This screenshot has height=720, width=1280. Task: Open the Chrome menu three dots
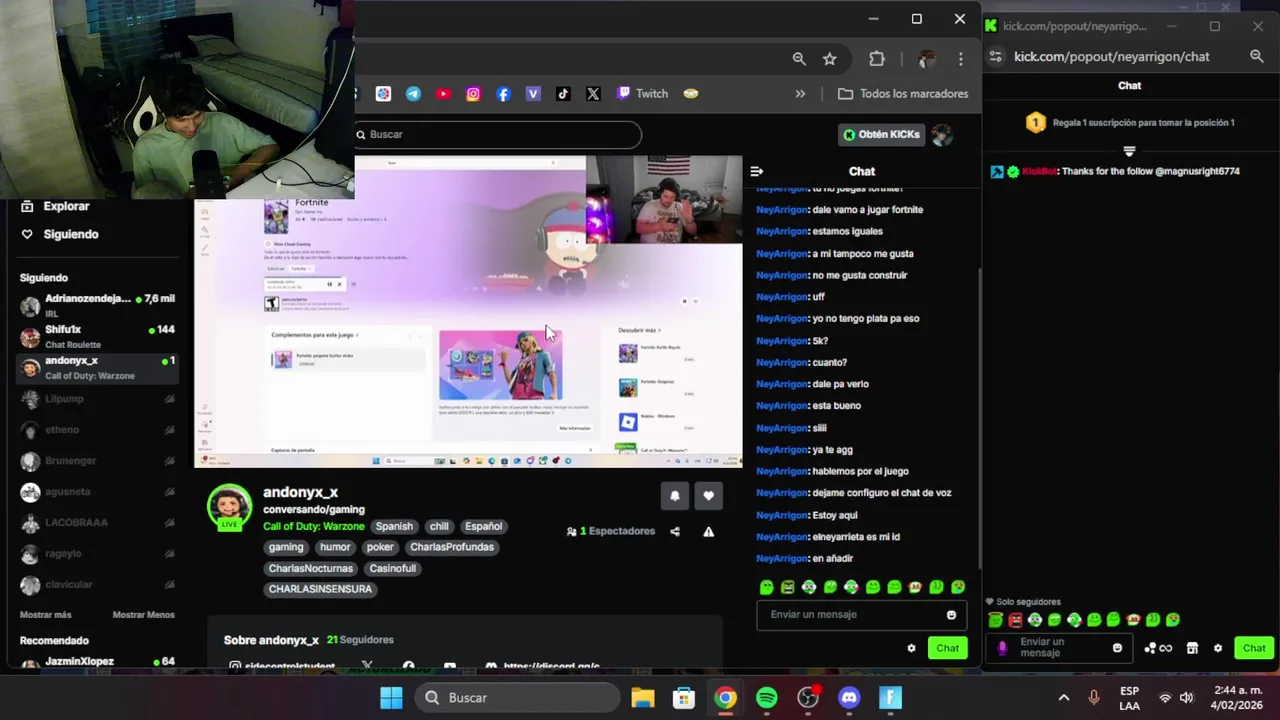coord(961,59)
